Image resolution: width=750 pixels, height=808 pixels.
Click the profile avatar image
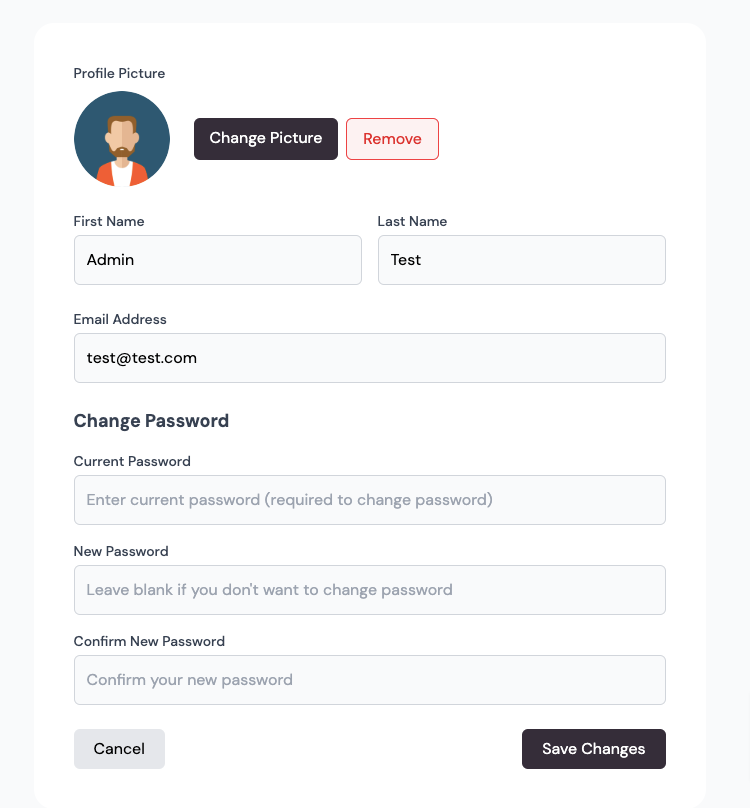pyautogui.click(x=122, y=139)
